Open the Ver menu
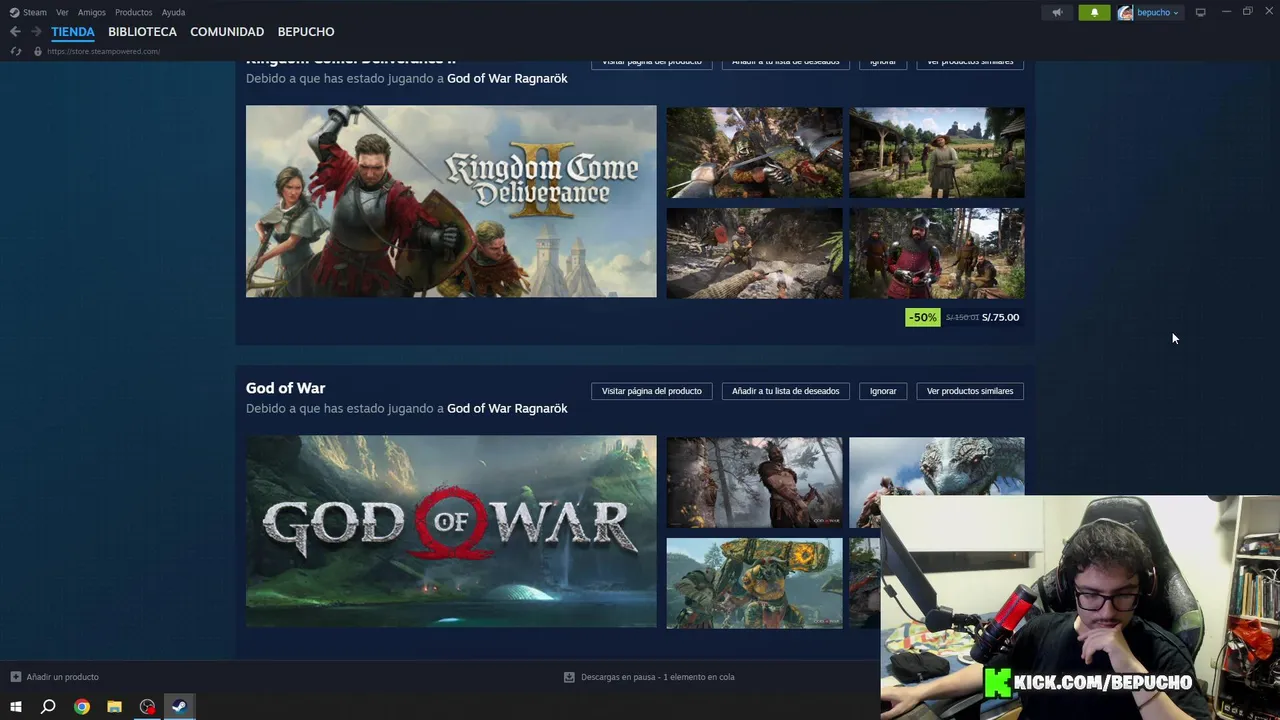This screenshot has height=720, width=1280. (x=62, y=12)
